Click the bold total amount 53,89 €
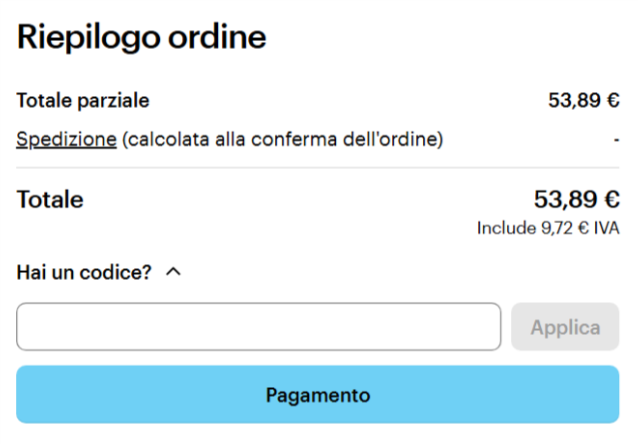The width and height of the screenshot is (638, 444). (577, 199)
